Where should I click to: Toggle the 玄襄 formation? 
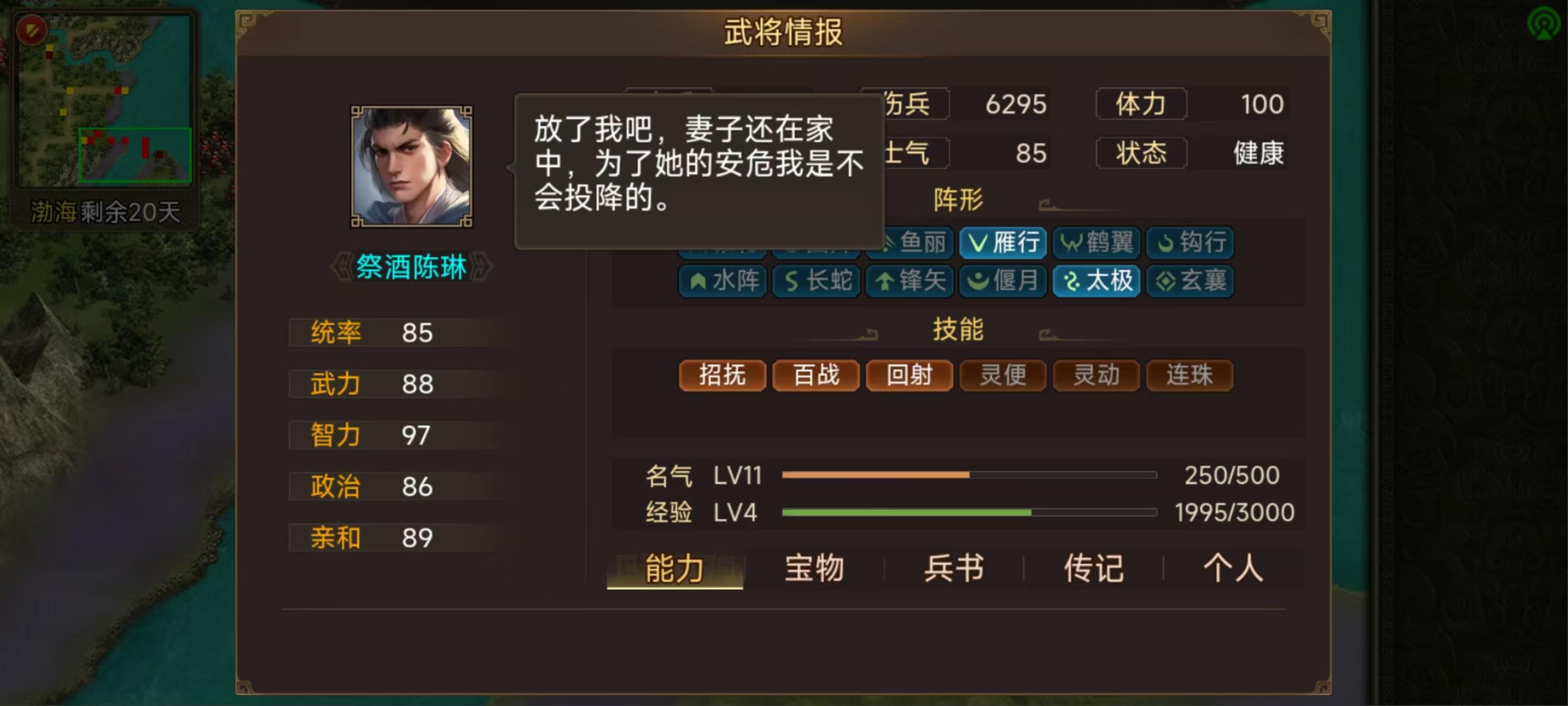coord(1190,281)
